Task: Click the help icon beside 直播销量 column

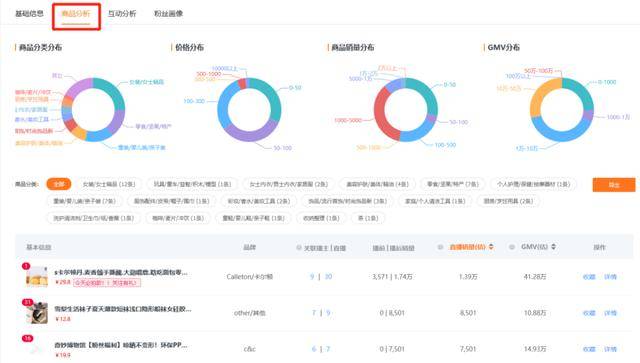Action: point(440,247)
